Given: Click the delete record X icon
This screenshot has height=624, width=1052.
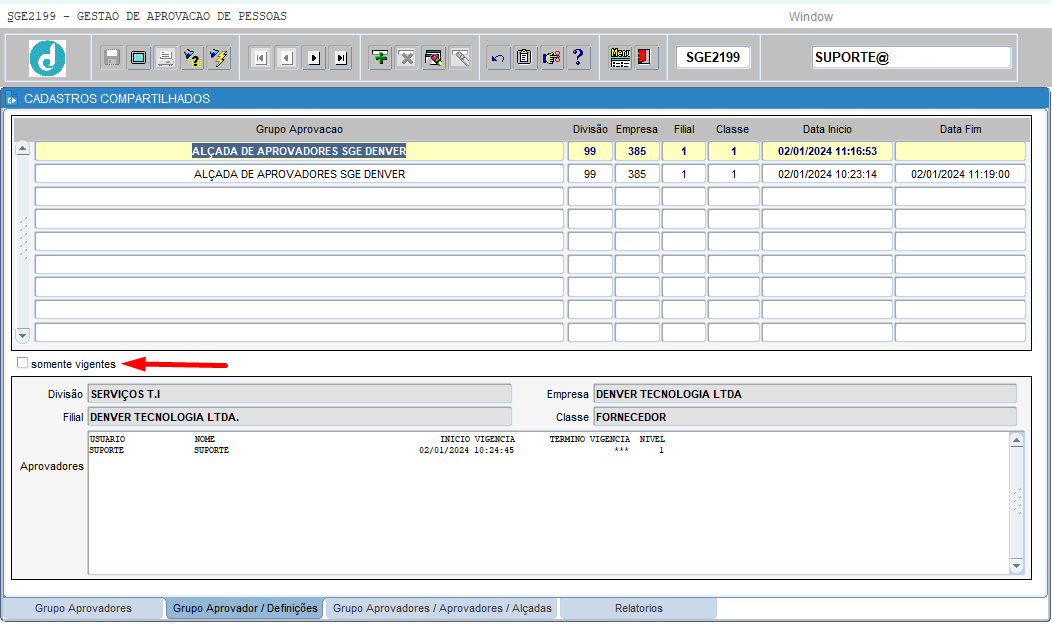Looking at the screenshot, I should (407, 58).
